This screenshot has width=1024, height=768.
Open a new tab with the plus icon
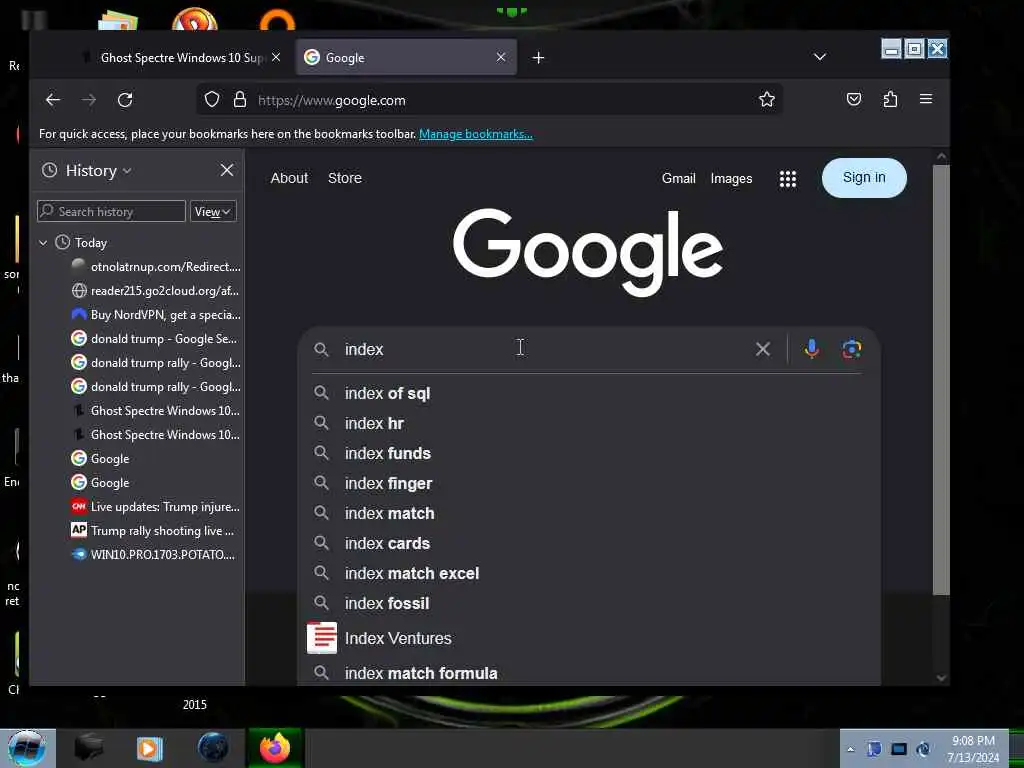538,58
